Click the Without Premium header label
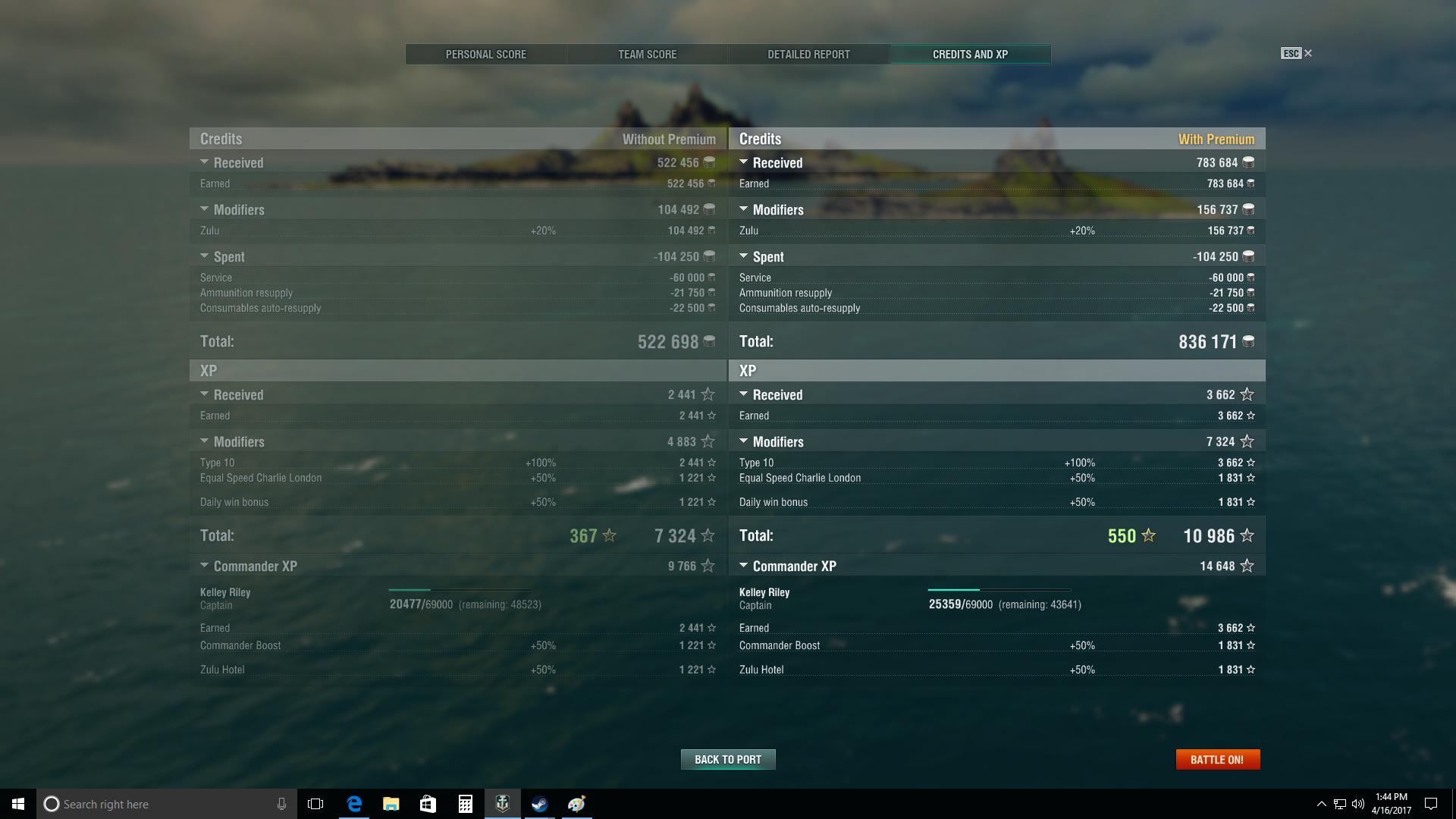The width and height of the screenshot is (1456, 819). [x=669, y=139]
